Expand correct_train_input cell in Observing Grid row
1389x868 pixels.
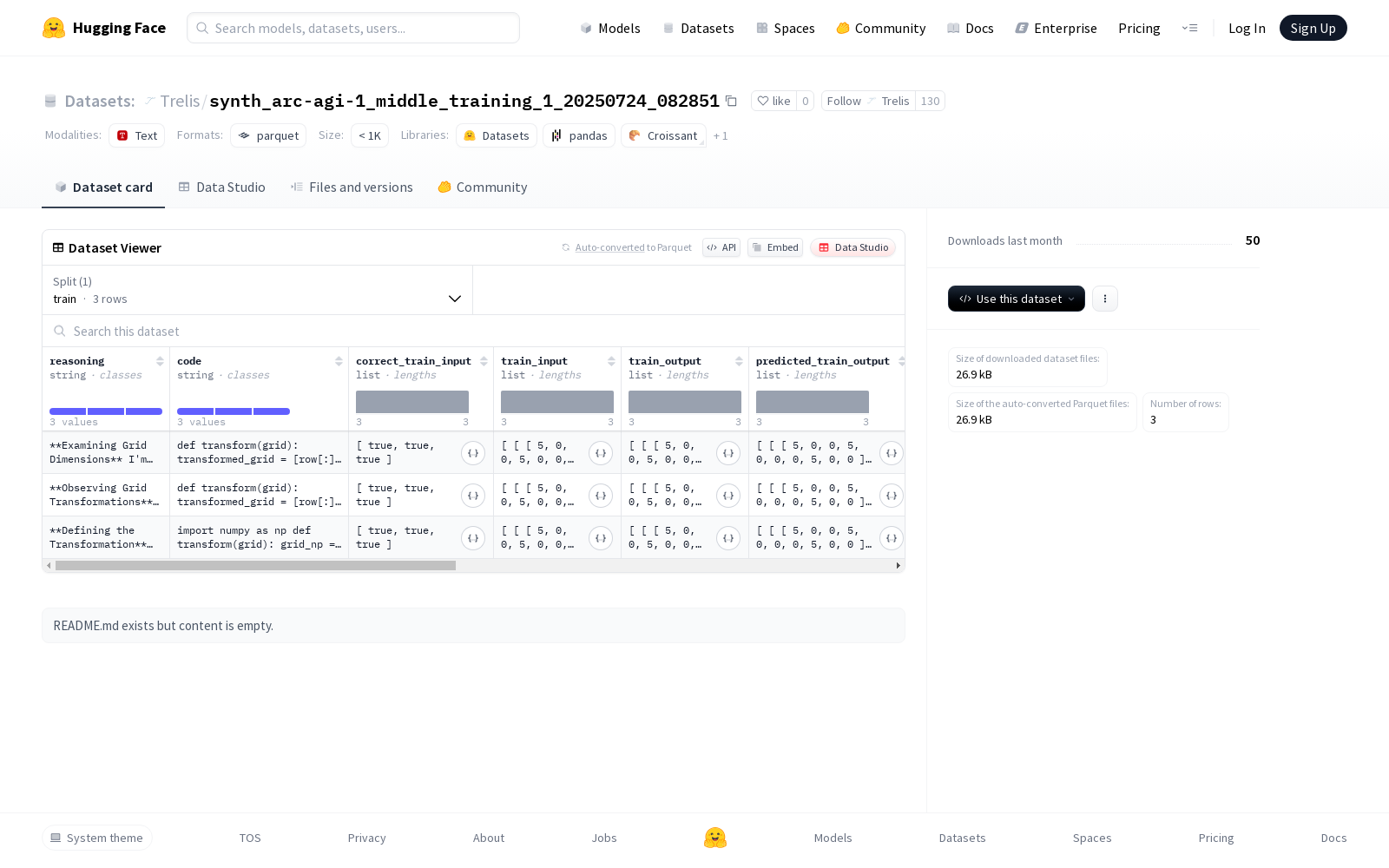[x=473, y=495]
